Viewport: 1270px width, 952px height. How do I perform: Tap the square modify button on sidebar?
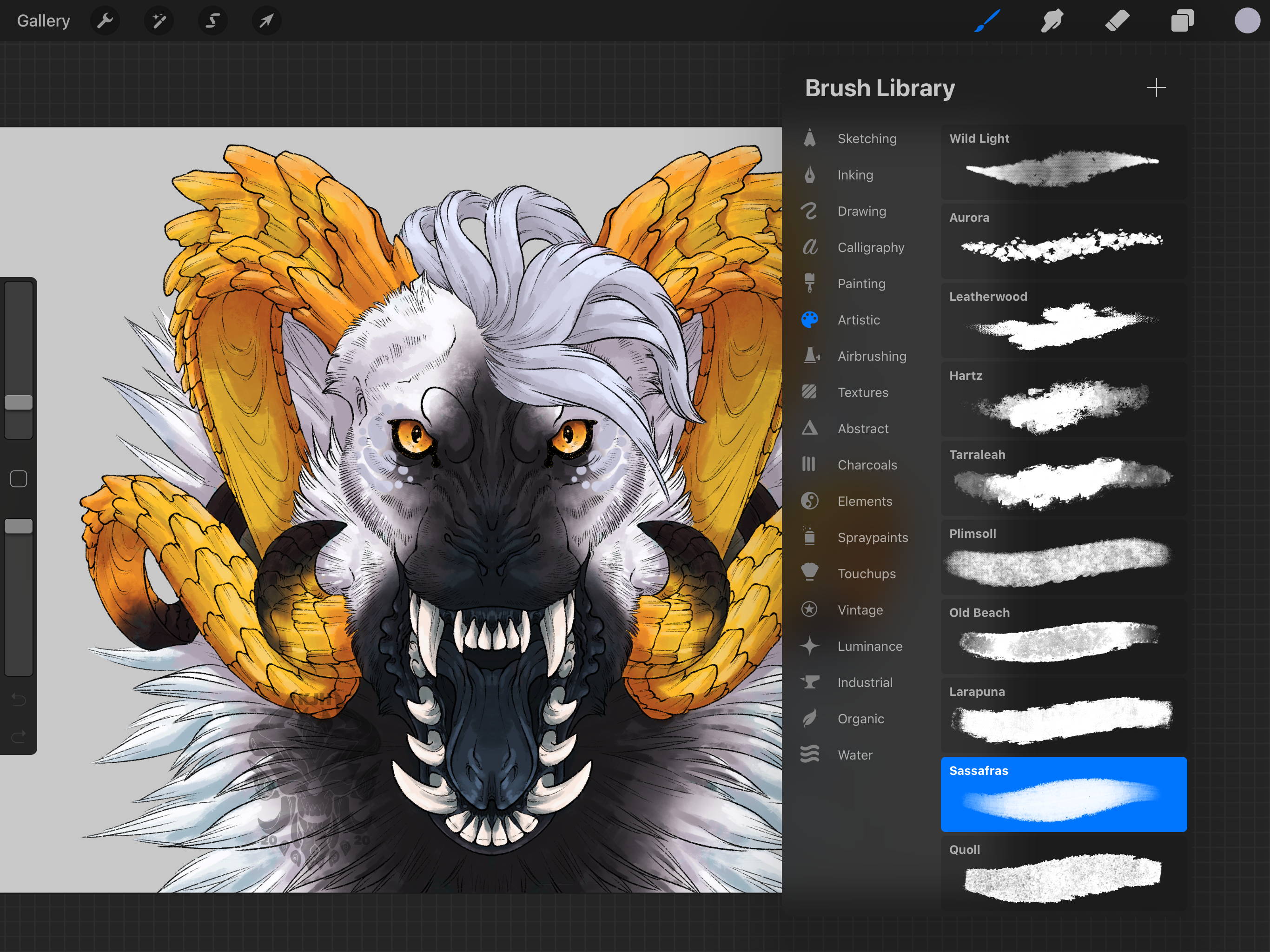(19, 479)
